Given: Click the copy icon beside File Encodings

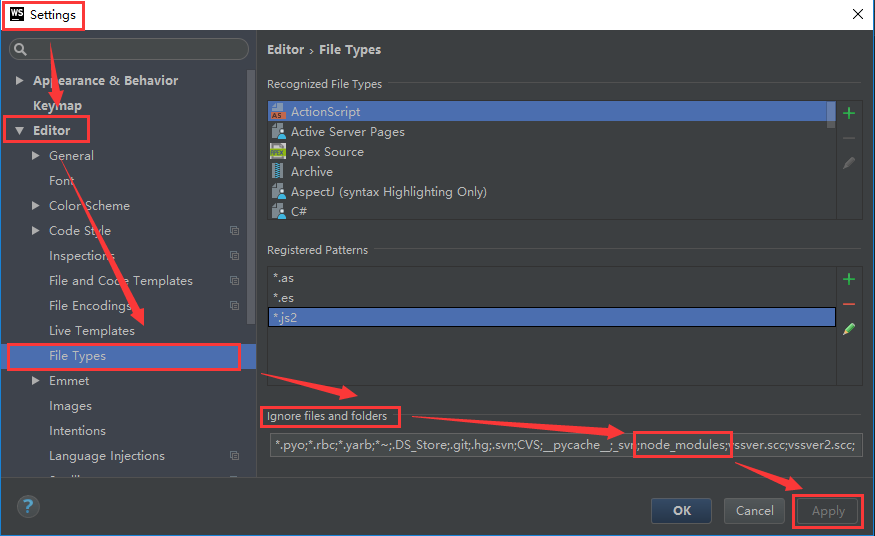Looking at the screenshot, I should click(x=234, y=306).
